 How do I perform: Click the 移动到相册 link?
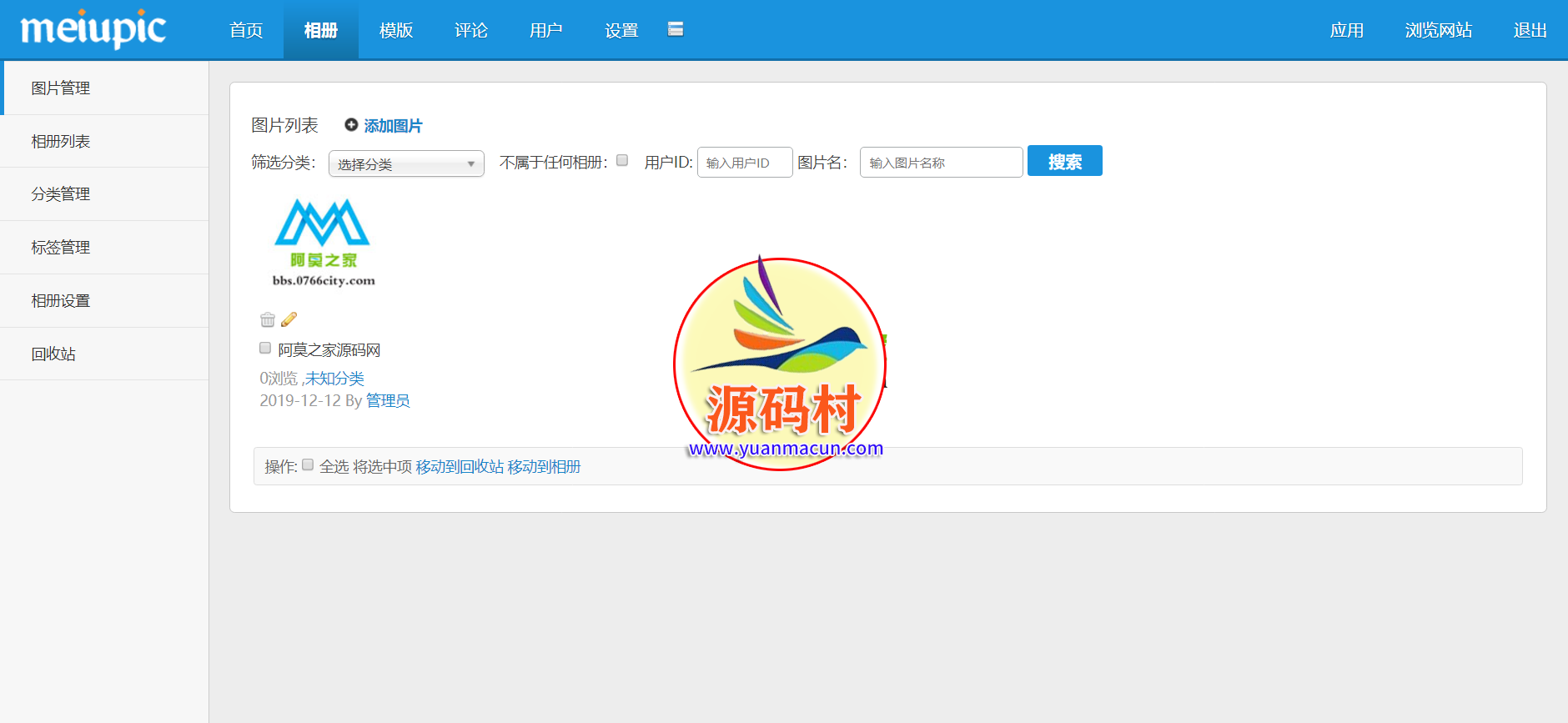tap(544, 467)
